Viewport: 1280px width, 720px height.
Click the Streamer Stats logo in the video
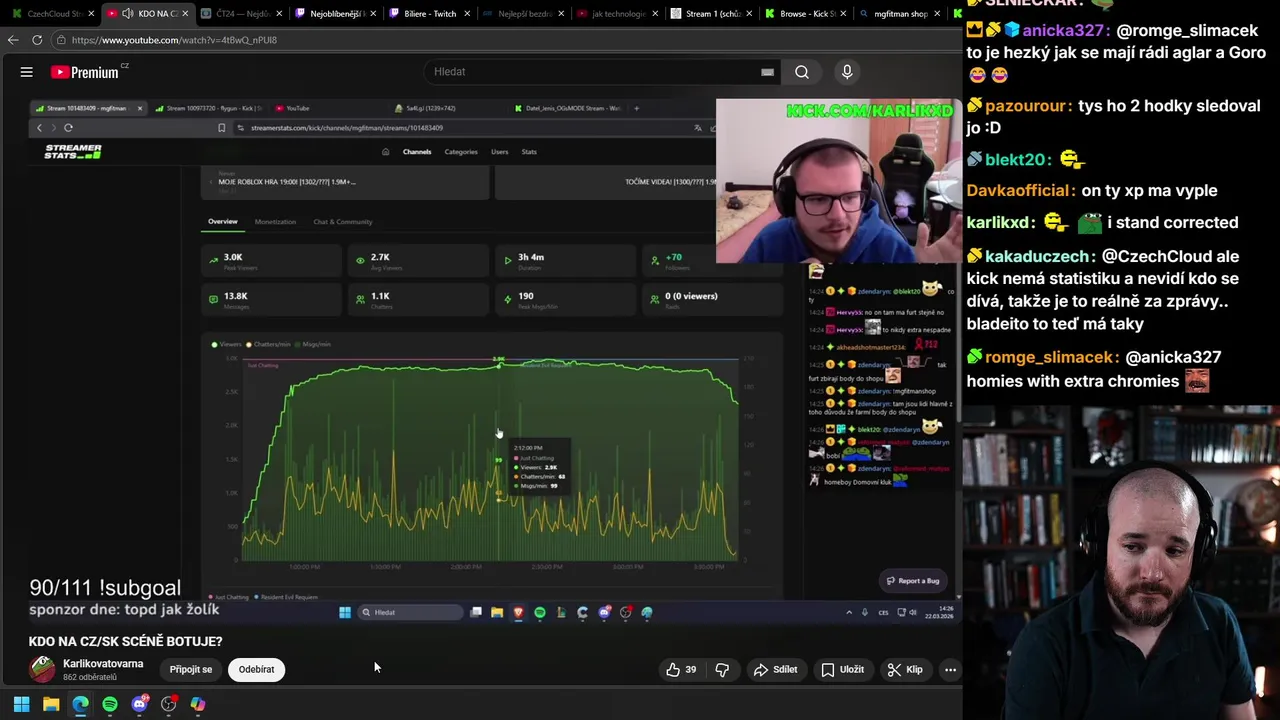pos(73,152)
